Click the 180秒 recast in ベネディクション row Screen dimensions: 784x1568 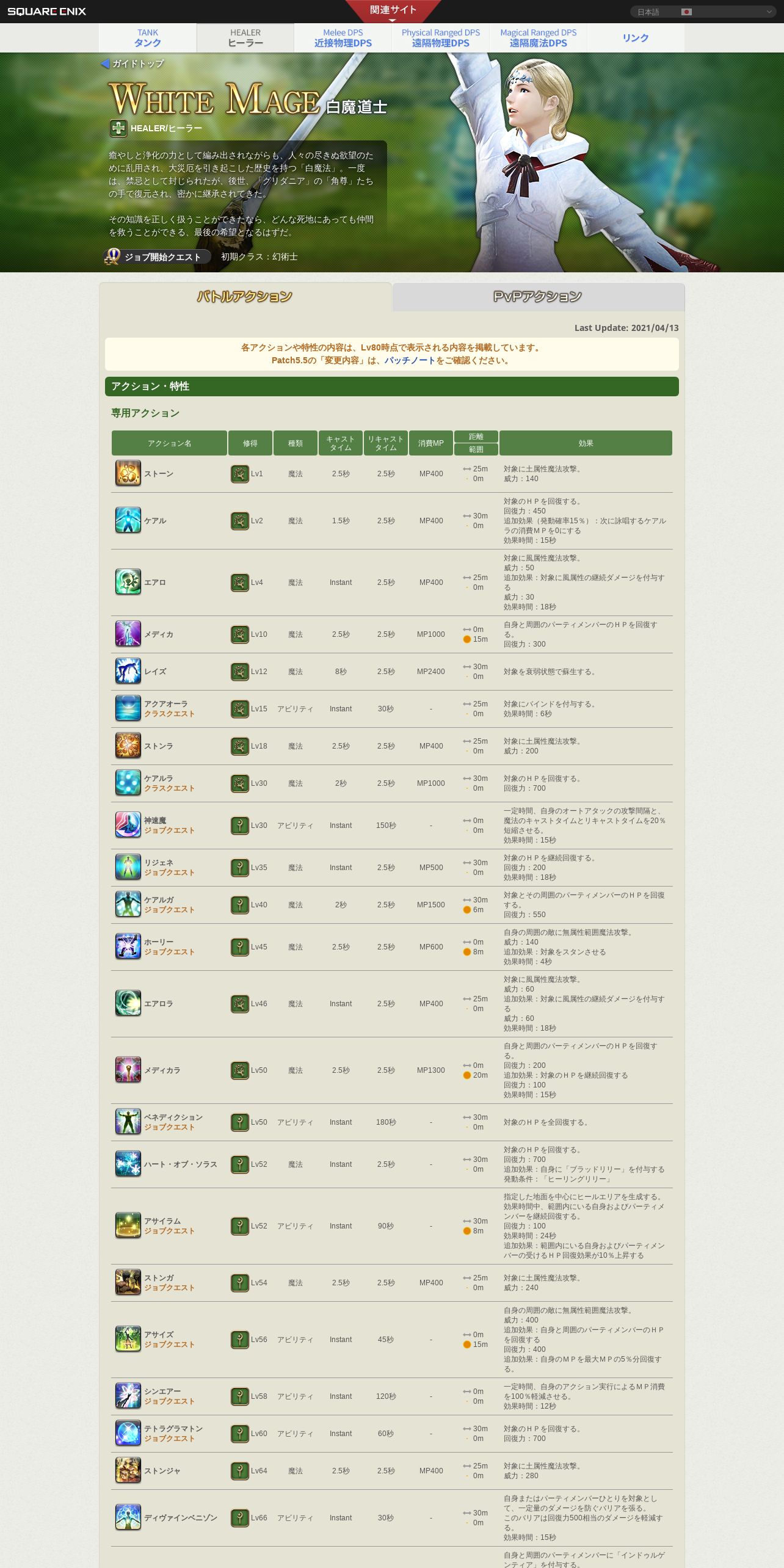(x=386, y=1122)
